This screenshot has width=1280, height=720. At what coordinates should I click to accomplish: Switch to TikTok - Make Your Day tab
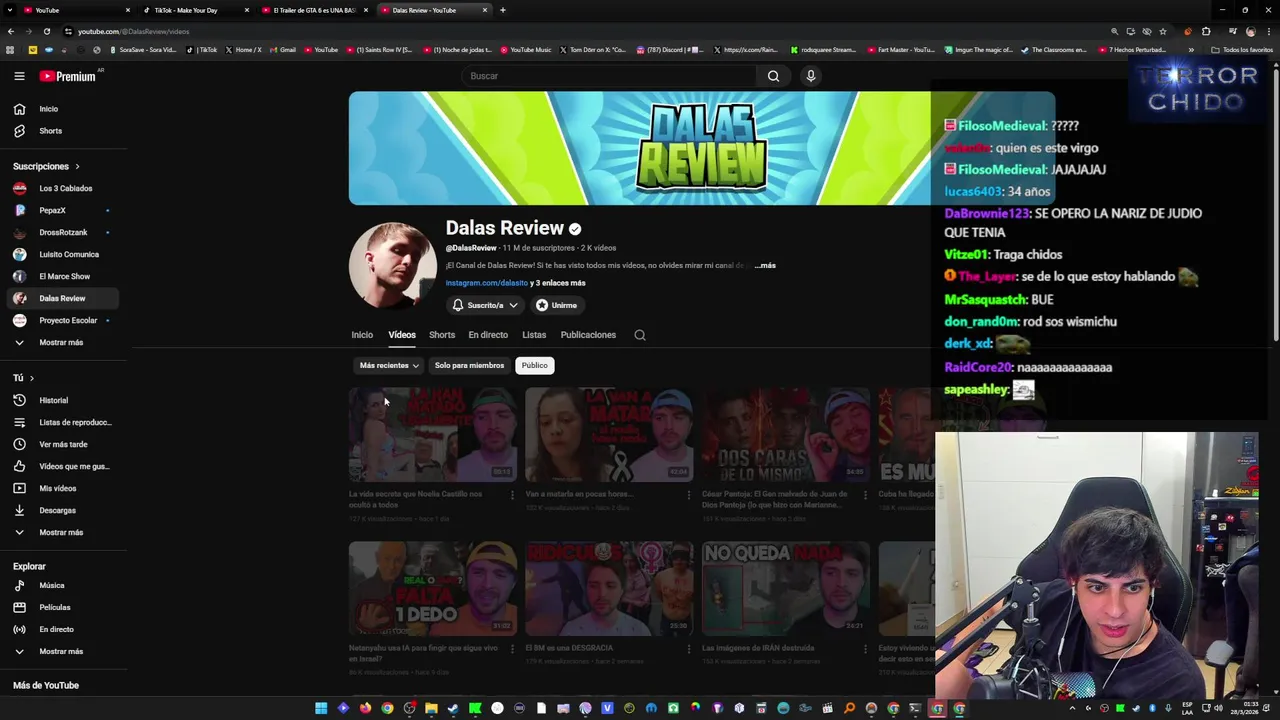pyautogui.click(x=195, y=10)
